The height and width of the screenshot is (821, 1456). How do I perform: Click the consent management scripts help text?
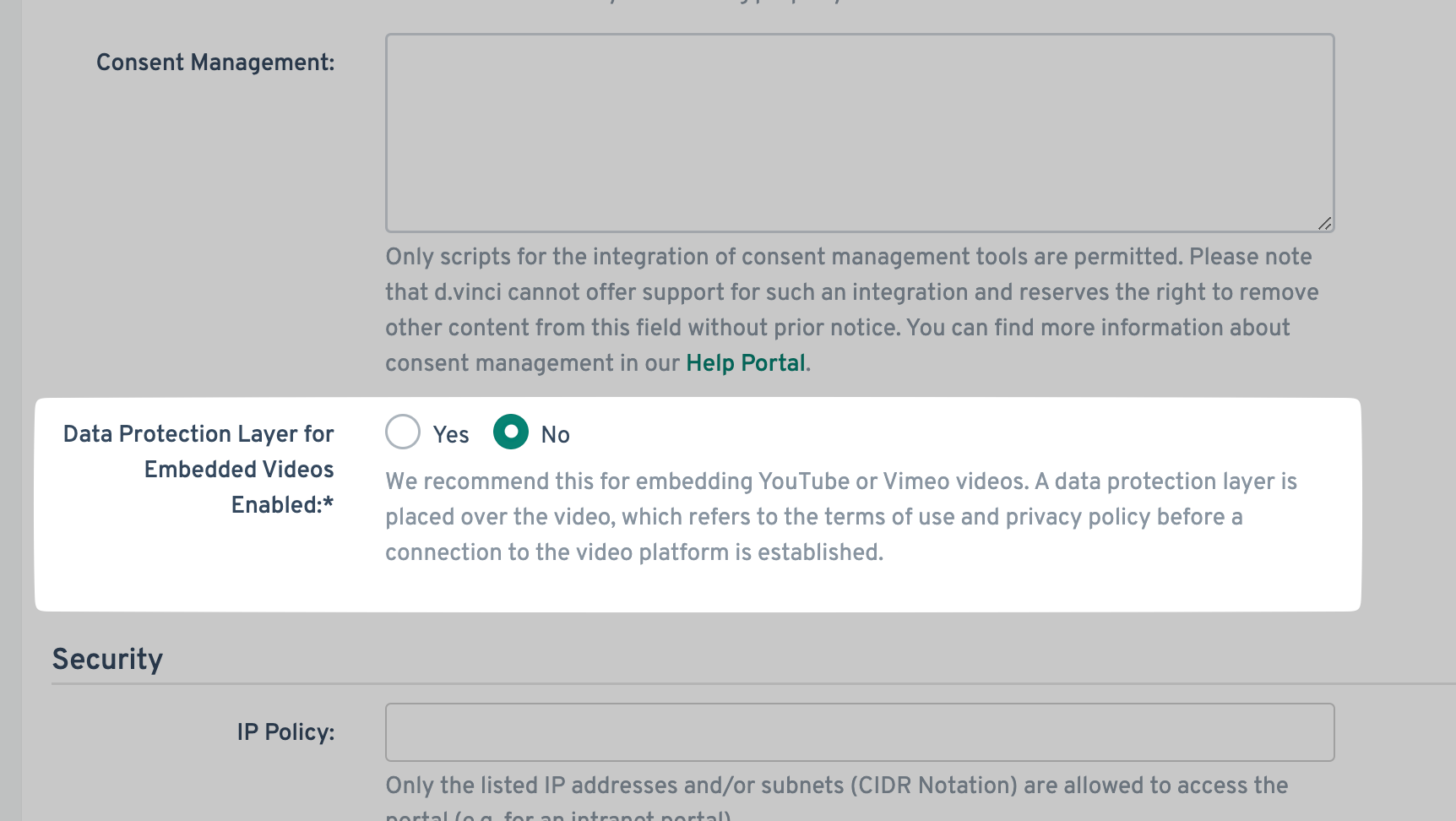[x=848, y=257]
